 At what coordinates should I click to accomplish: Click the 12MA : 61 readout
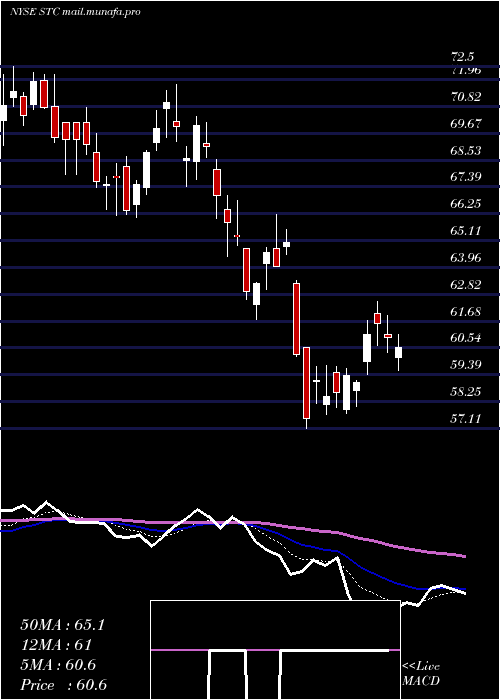coord(56,645)
